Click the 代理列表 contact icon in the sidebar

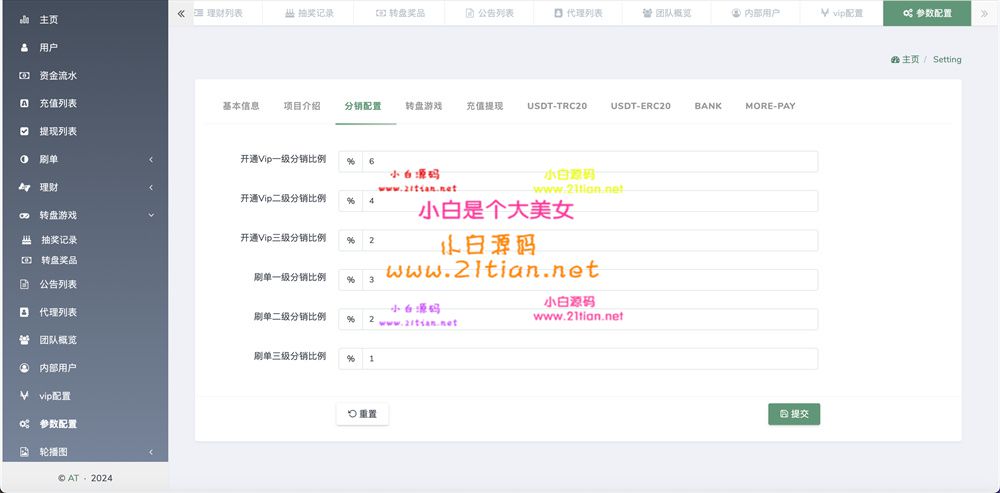click(x=24, y=313)
